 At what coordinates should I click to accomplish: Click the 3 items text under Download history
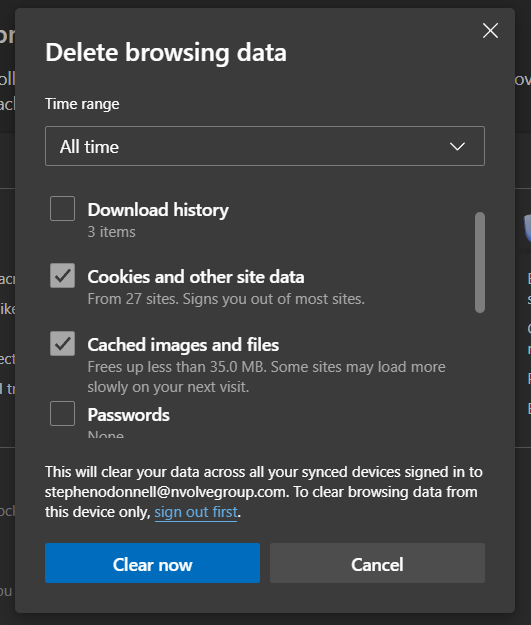111,232
